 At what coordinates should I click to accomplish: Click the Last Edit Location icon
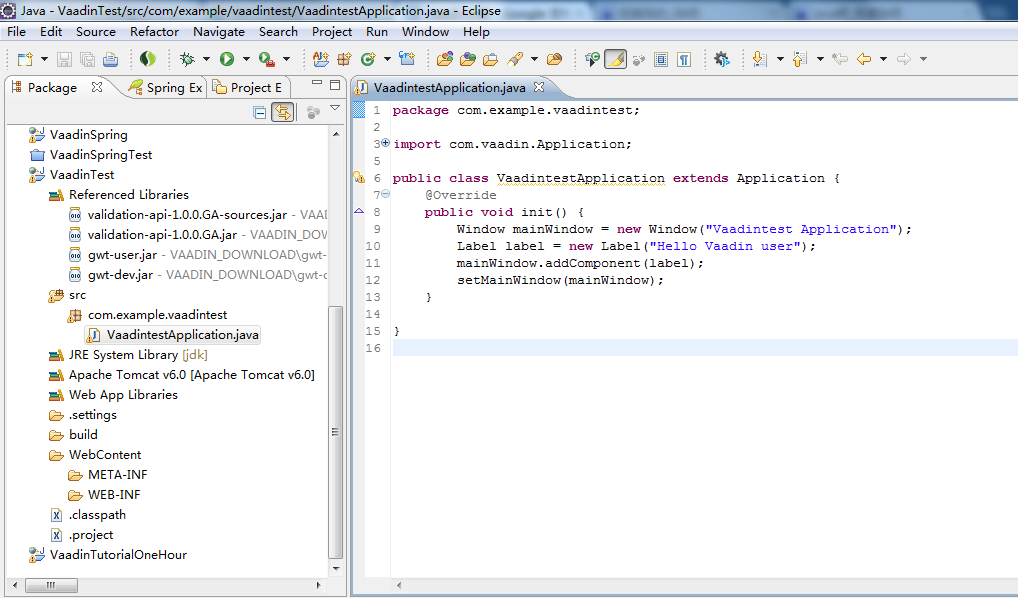point(840,59)
